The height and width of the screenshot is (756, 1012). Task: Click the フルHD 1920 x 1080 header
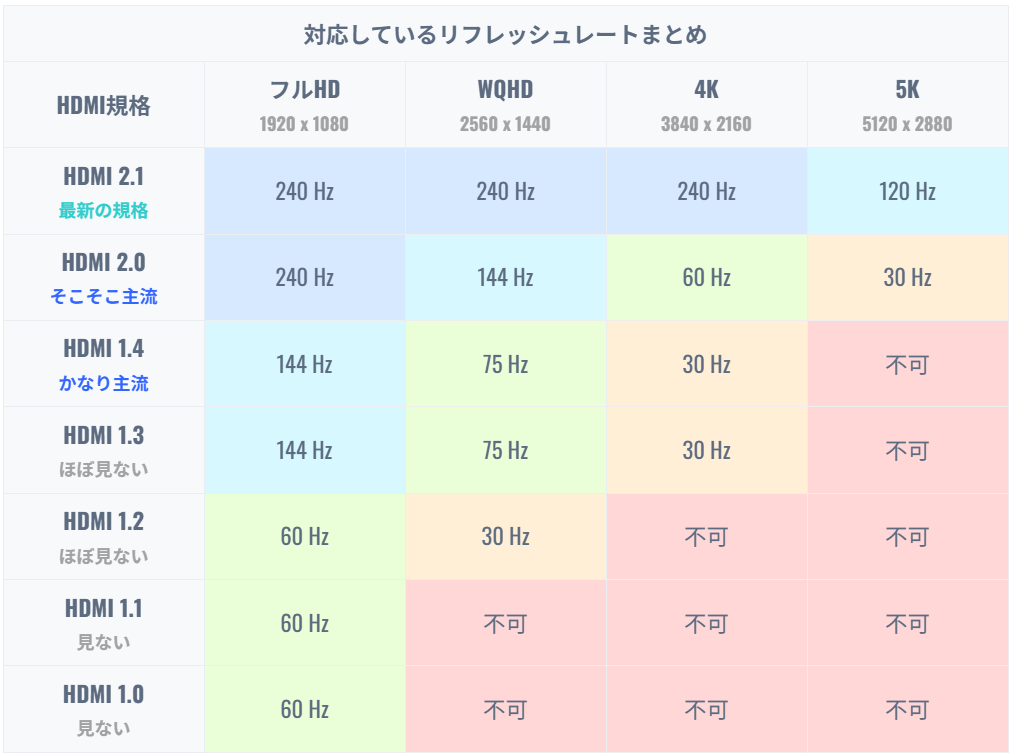305,105
